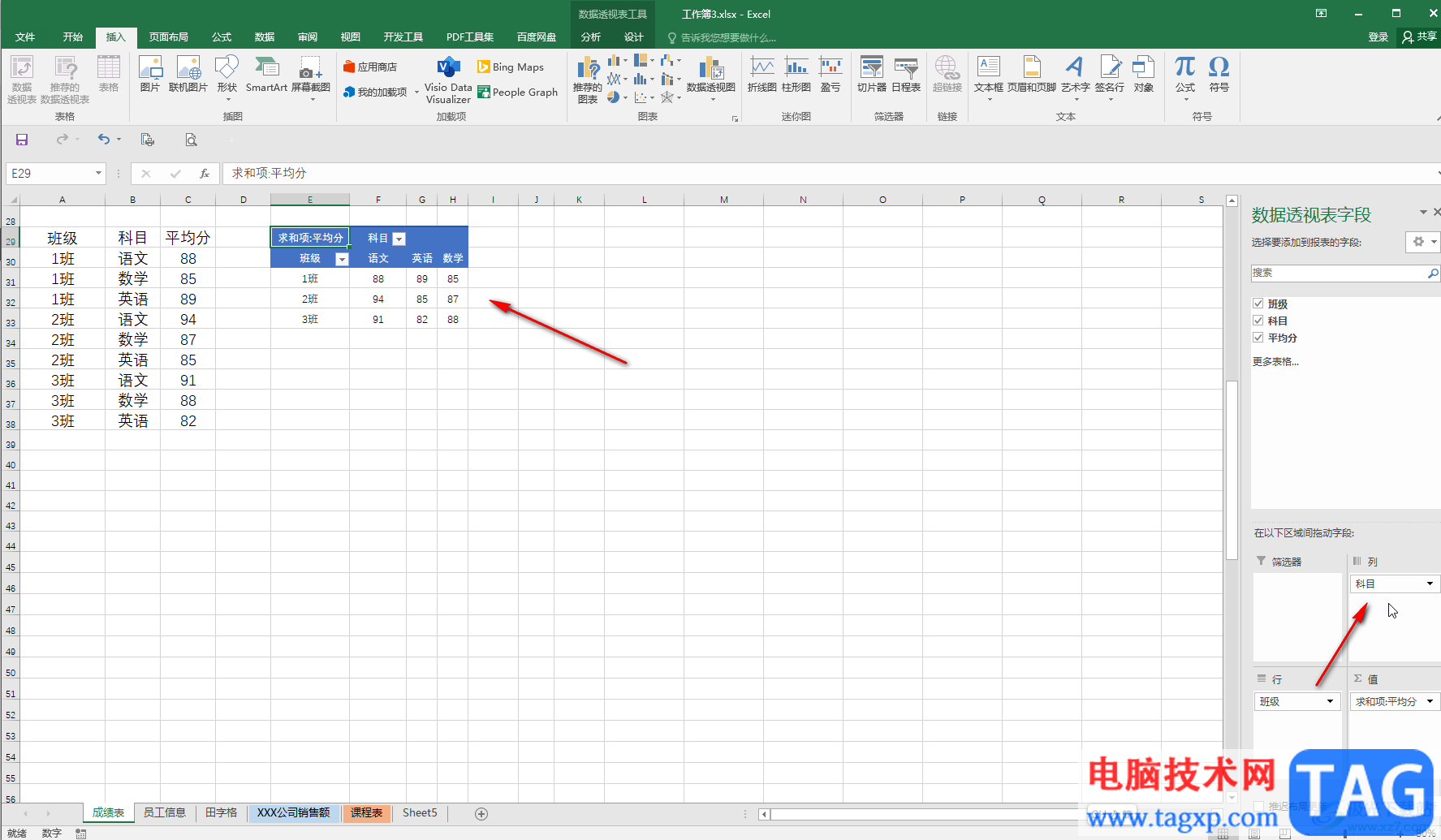1441x840 pixels.
Task: Click the insert function fx button
Action: click(205, 173)
